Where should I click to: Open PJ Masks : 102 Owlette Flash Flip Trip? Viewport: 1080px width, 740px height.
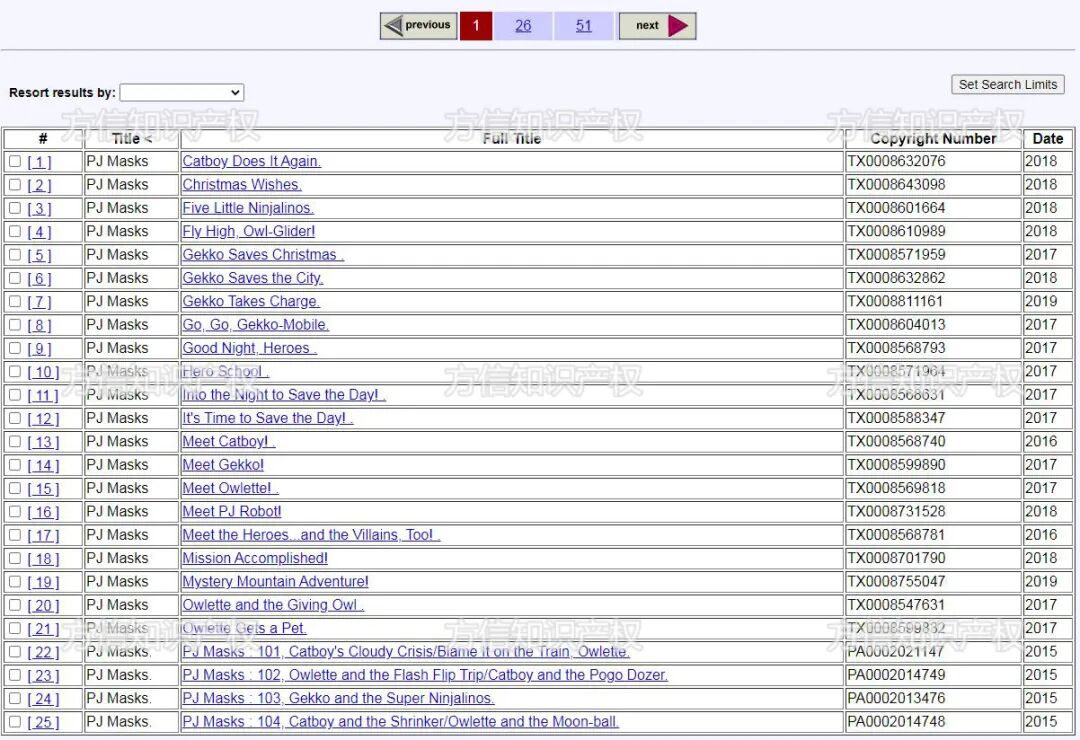(x=425, y=675)
